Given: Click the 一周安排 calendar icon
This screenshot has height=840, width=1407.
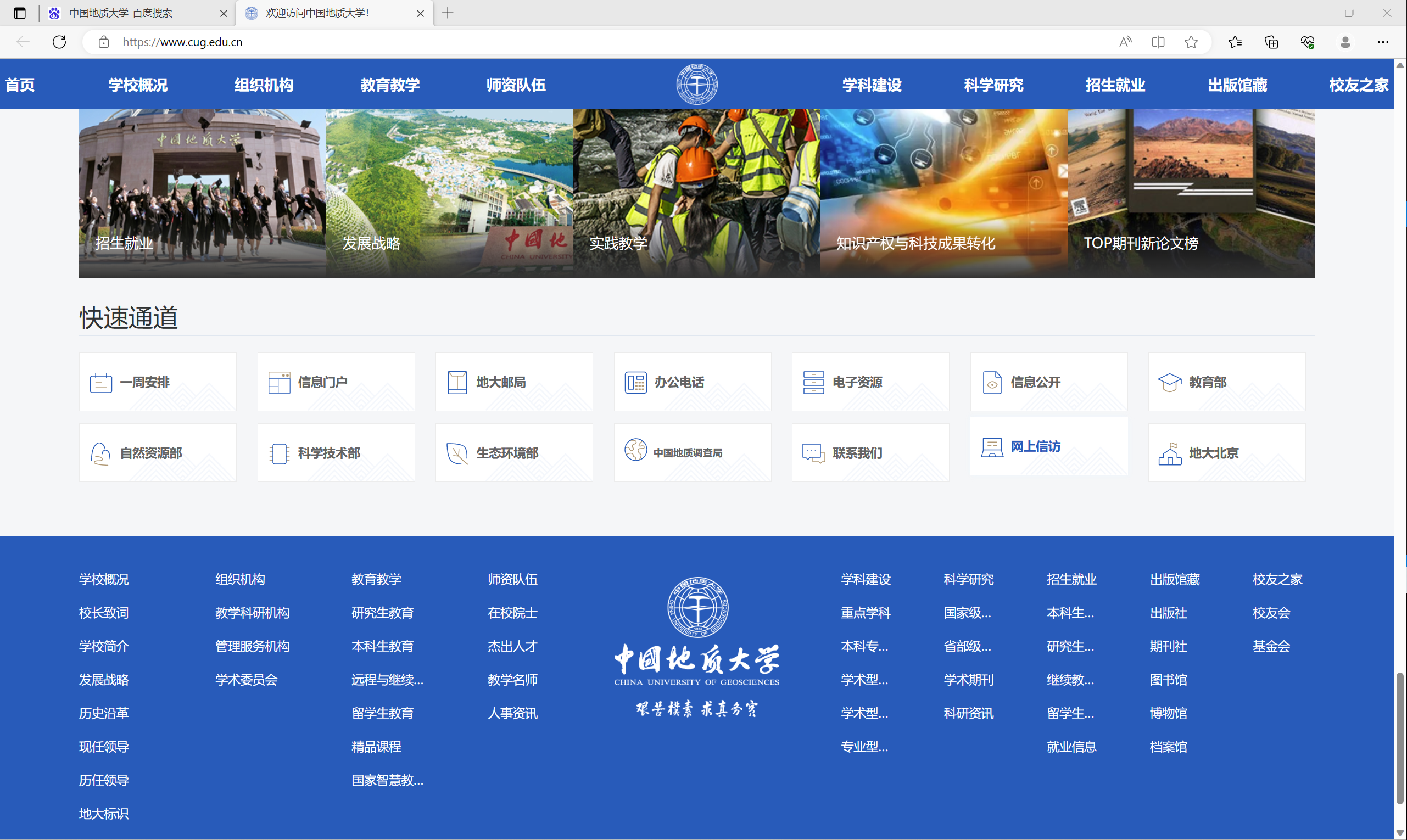Looking at the screenshot, I should point(101,383).
